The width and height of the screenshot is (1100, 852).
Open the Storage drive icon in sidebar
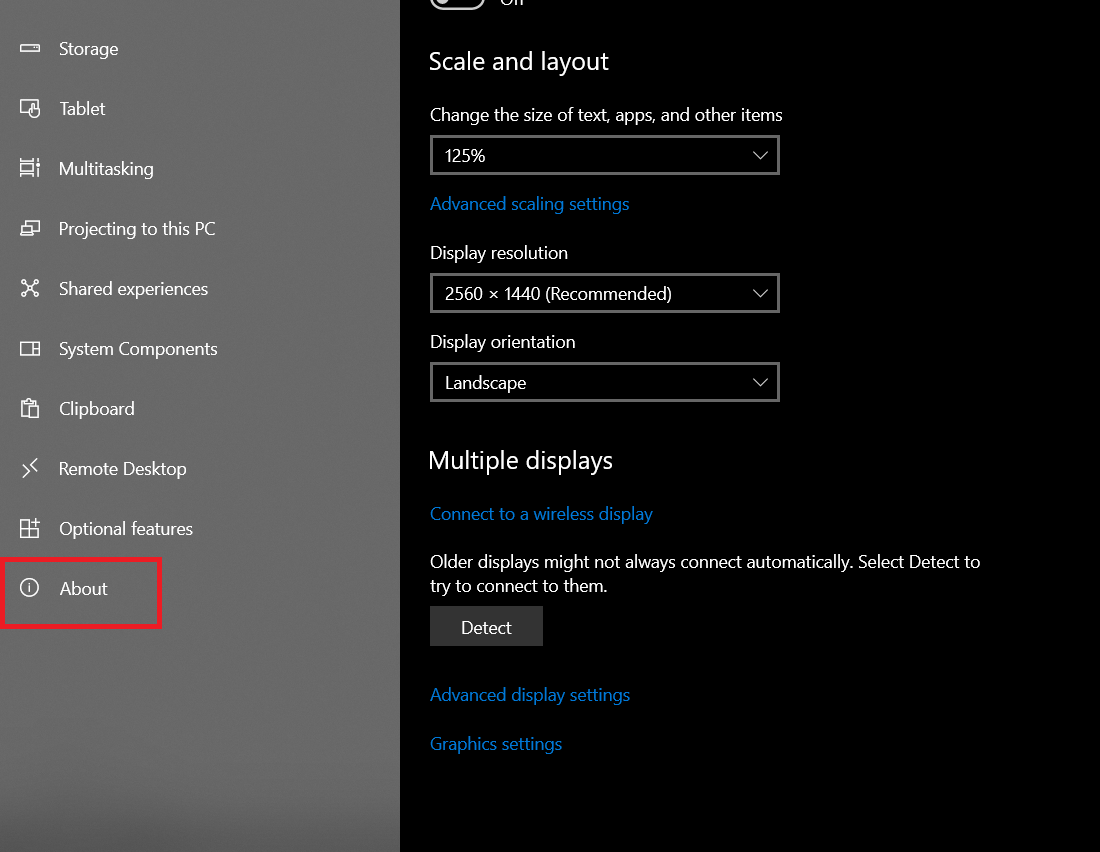pyautogui.click(x=30, y=49)
